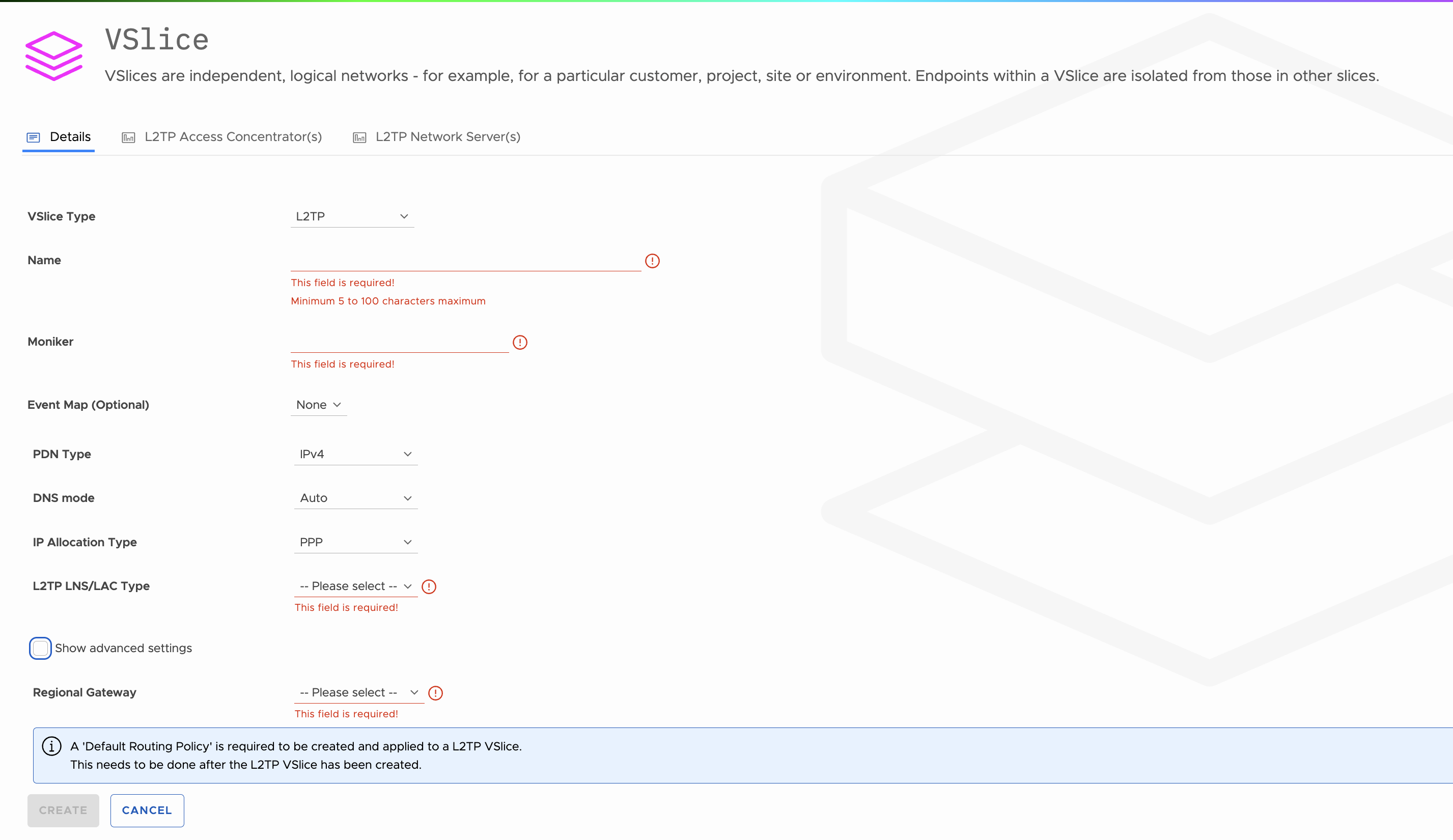Click the info icon in routing policy notice

coord(52,746)
